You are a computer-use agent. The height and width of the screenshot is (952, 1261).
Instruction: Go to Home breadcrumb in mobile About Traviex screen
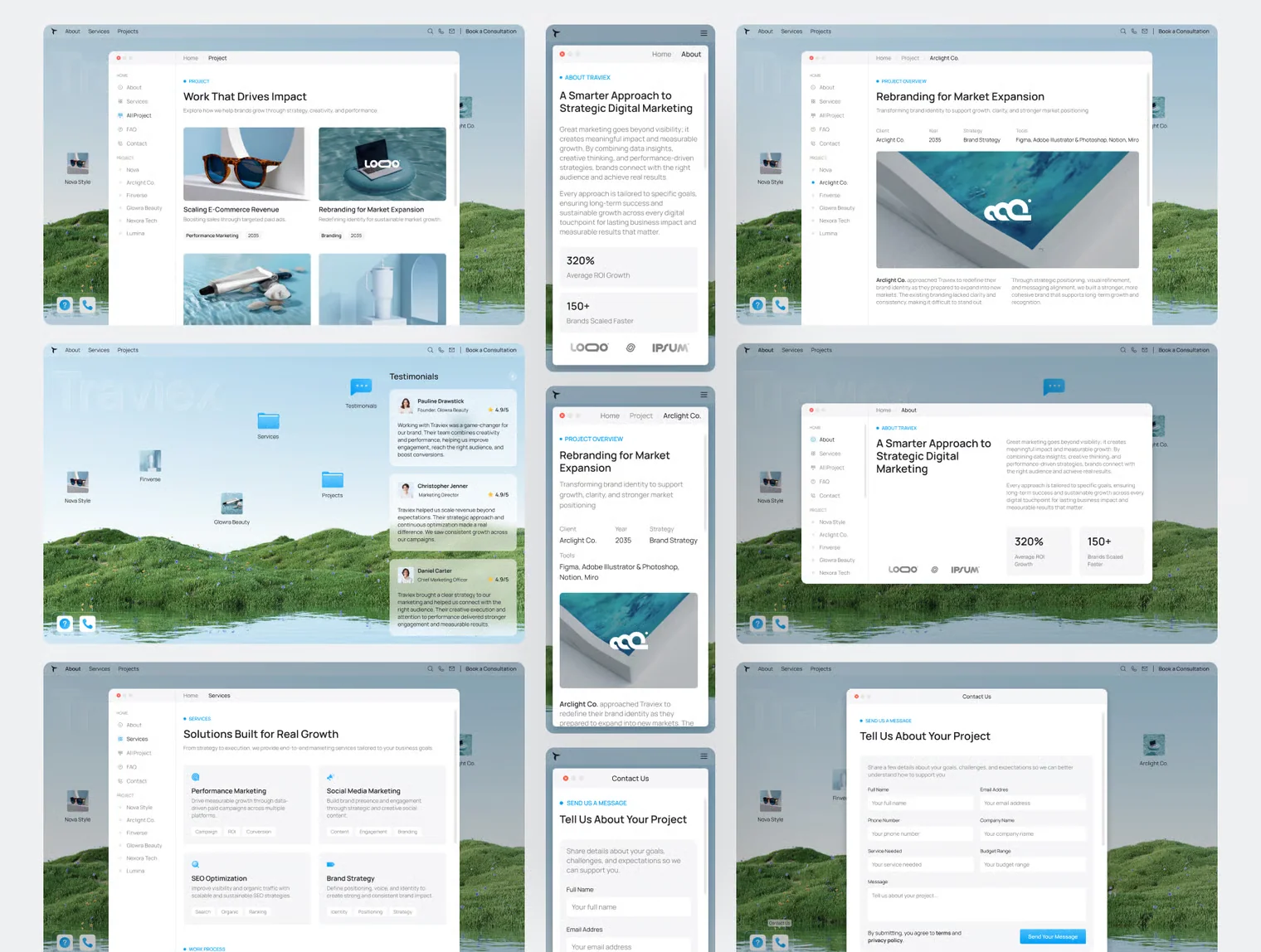point(661,55)
